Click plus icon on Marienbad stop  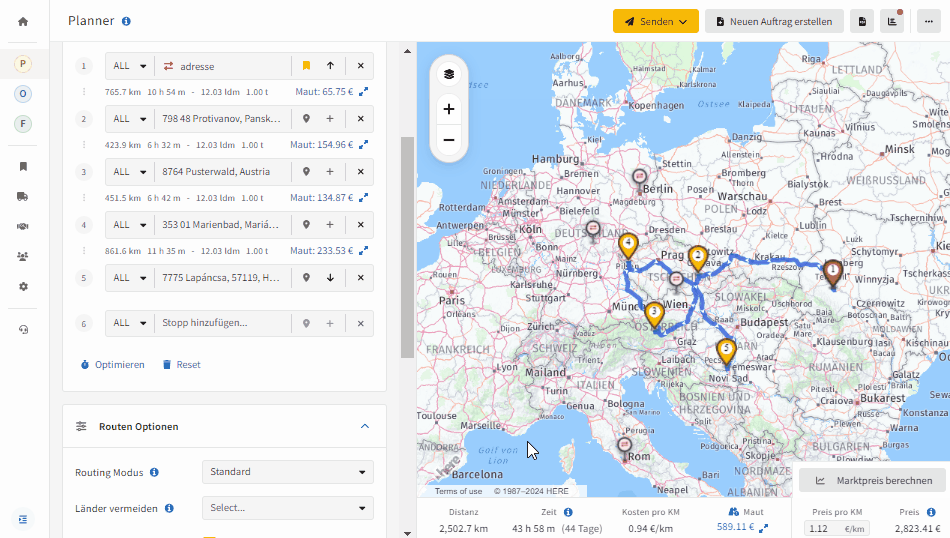coord(330,225)
